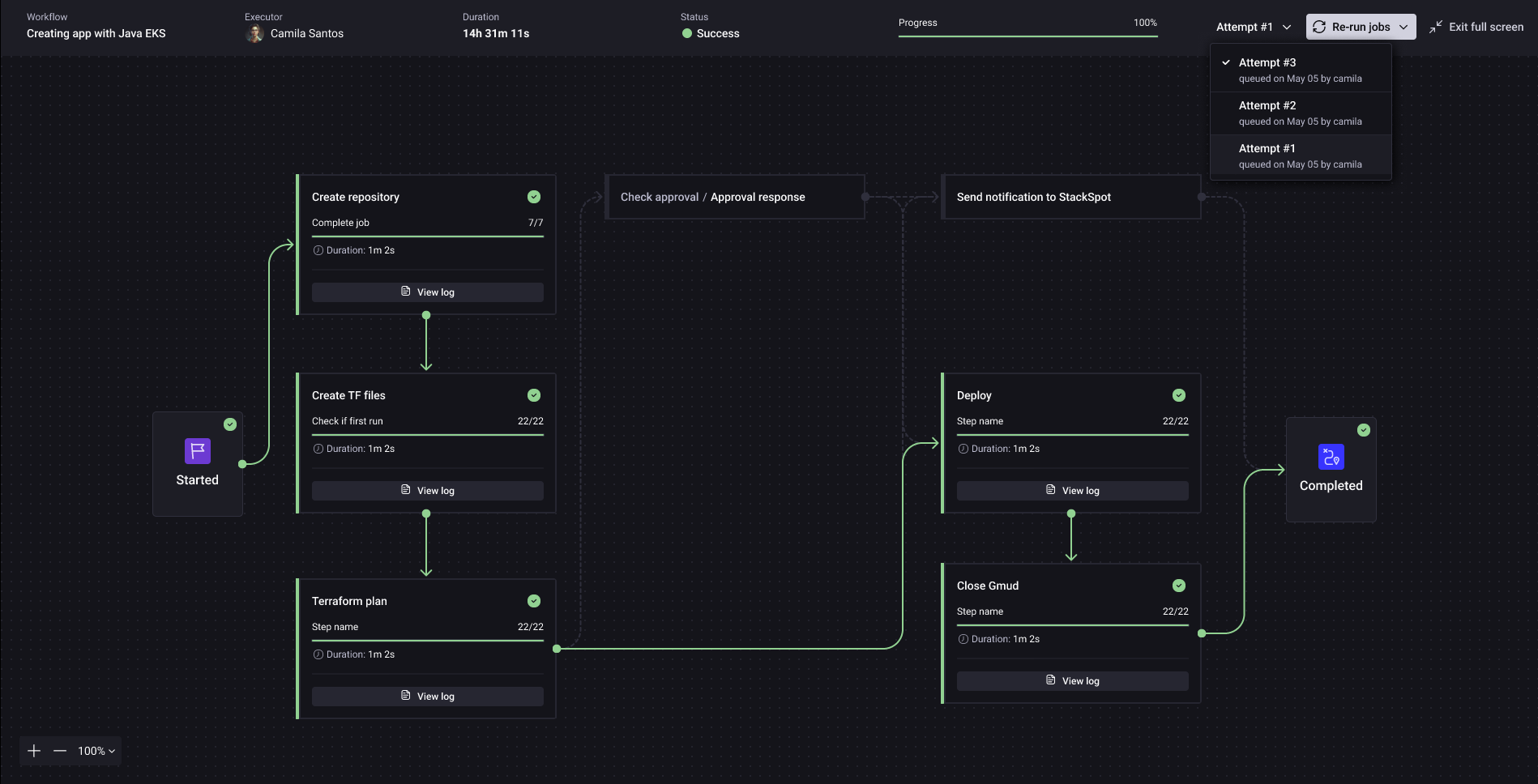
Task: Click Camila Santos's avatar picture
Action: pos(254,33)
